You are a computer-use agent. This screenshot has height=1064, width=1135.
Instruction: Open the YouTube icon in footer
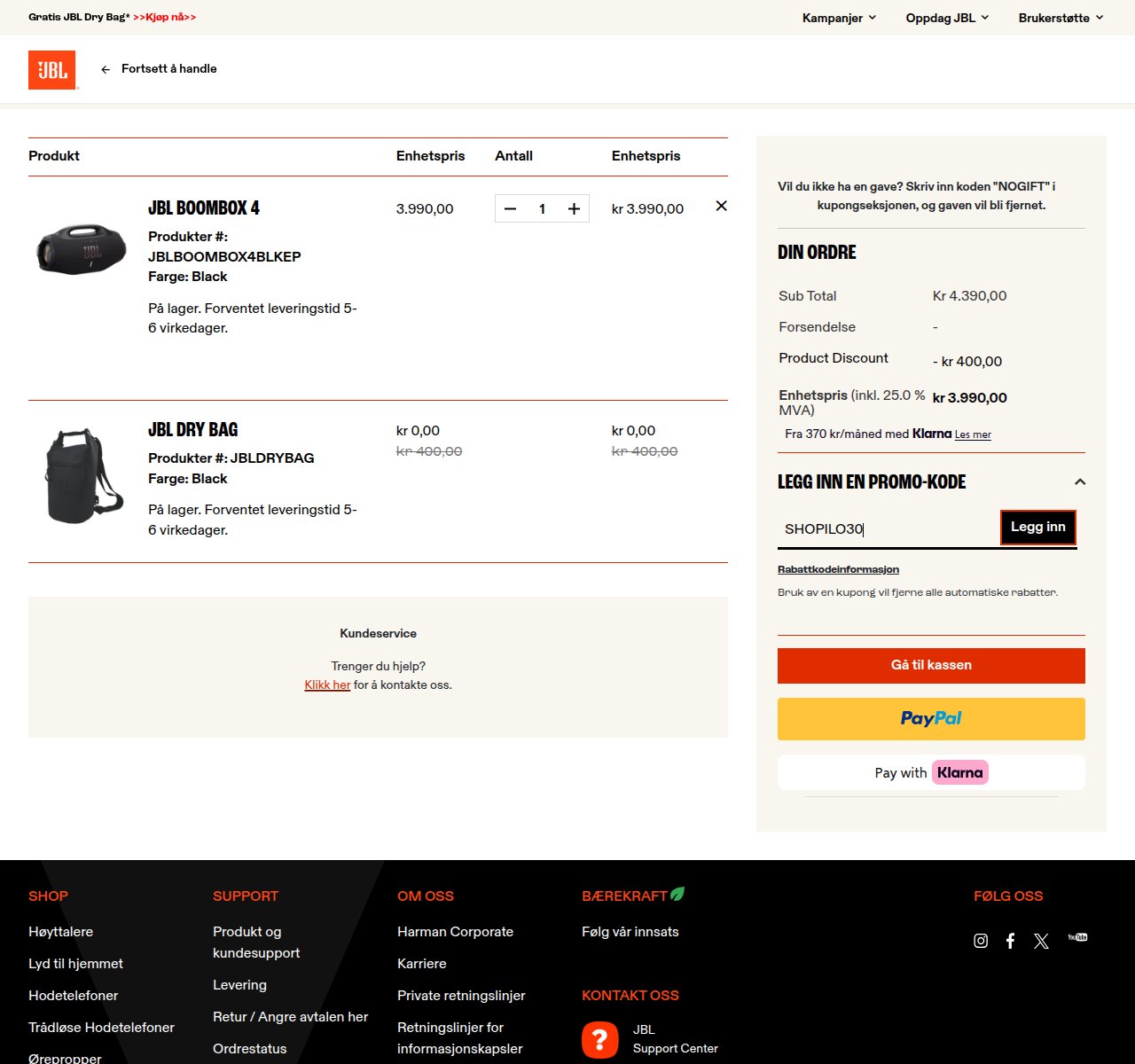pyautogui.click(x=1077, y=937)
